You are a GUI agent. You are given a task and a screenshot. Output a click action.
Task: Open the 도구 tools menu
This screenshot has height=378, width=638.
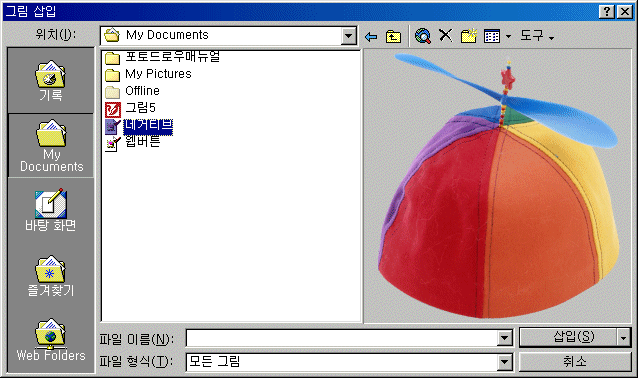pyautogui.click(x=537, y=36)
